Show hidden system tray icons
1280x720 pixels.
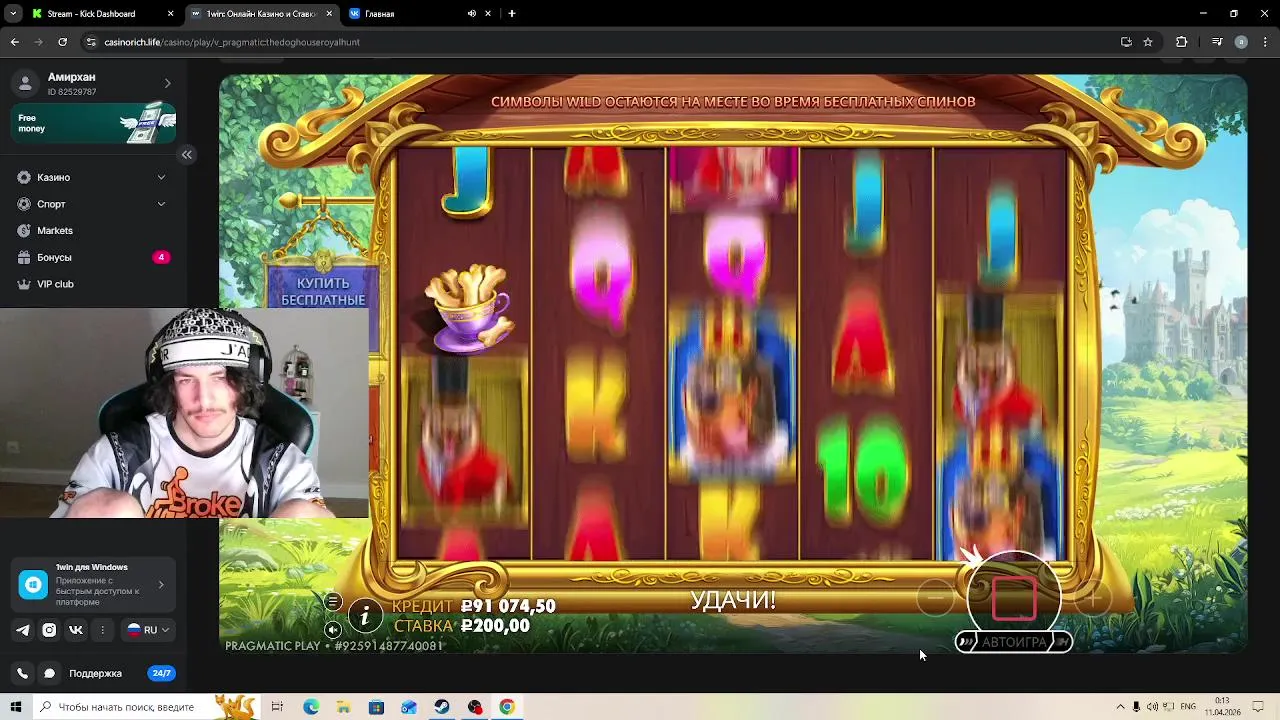1120,707
